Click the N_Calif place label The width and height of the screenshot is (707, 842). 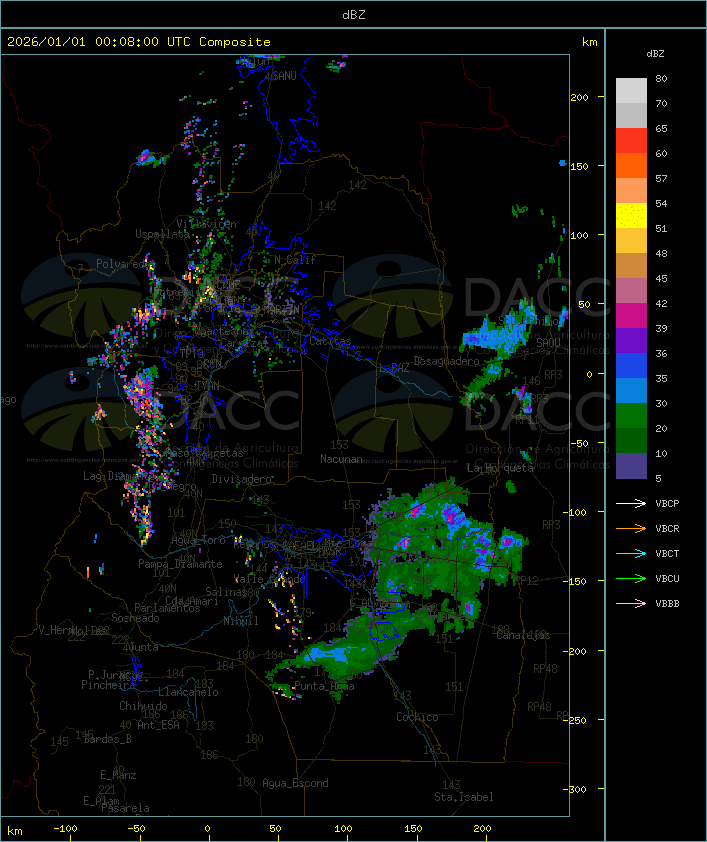click(x=295, y=259)
